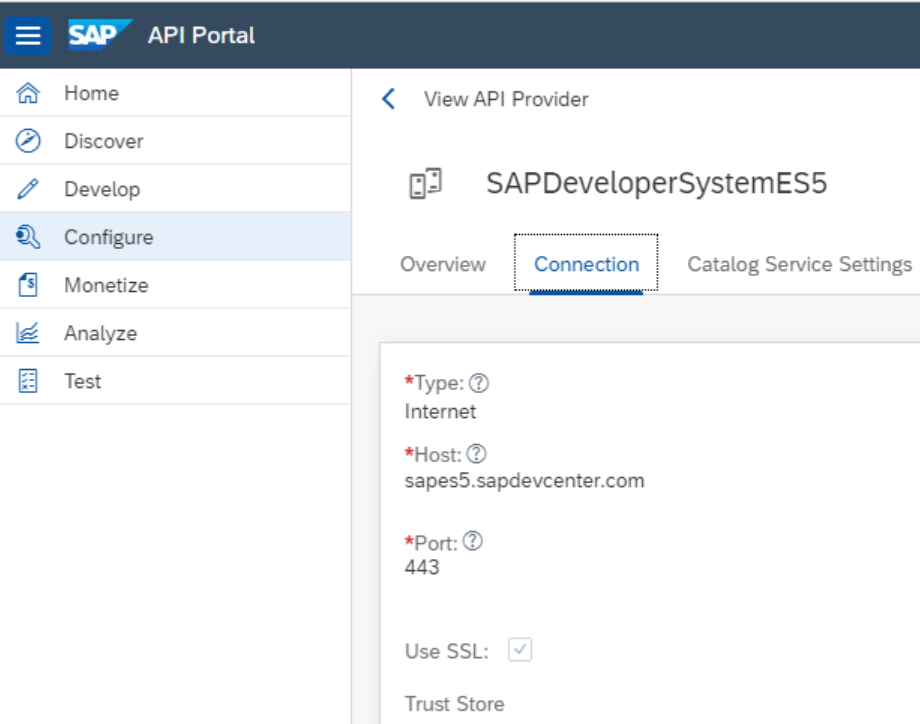Go back using the left chevron
This screenshot has width=920, height=724.
point(389,99)
